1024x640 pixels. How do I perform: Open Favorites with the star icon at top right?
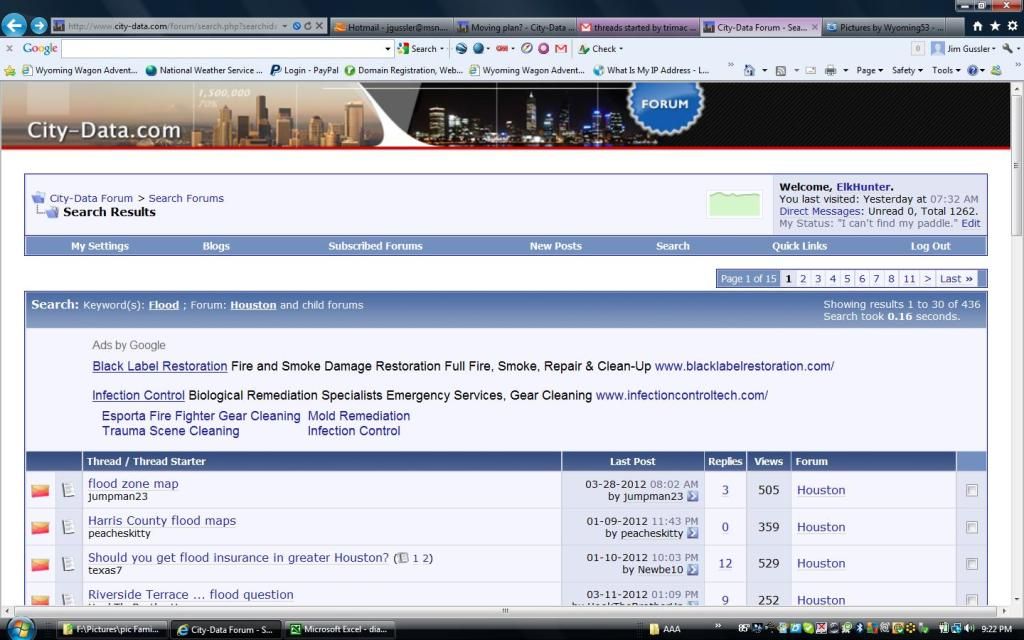[995, 26]
